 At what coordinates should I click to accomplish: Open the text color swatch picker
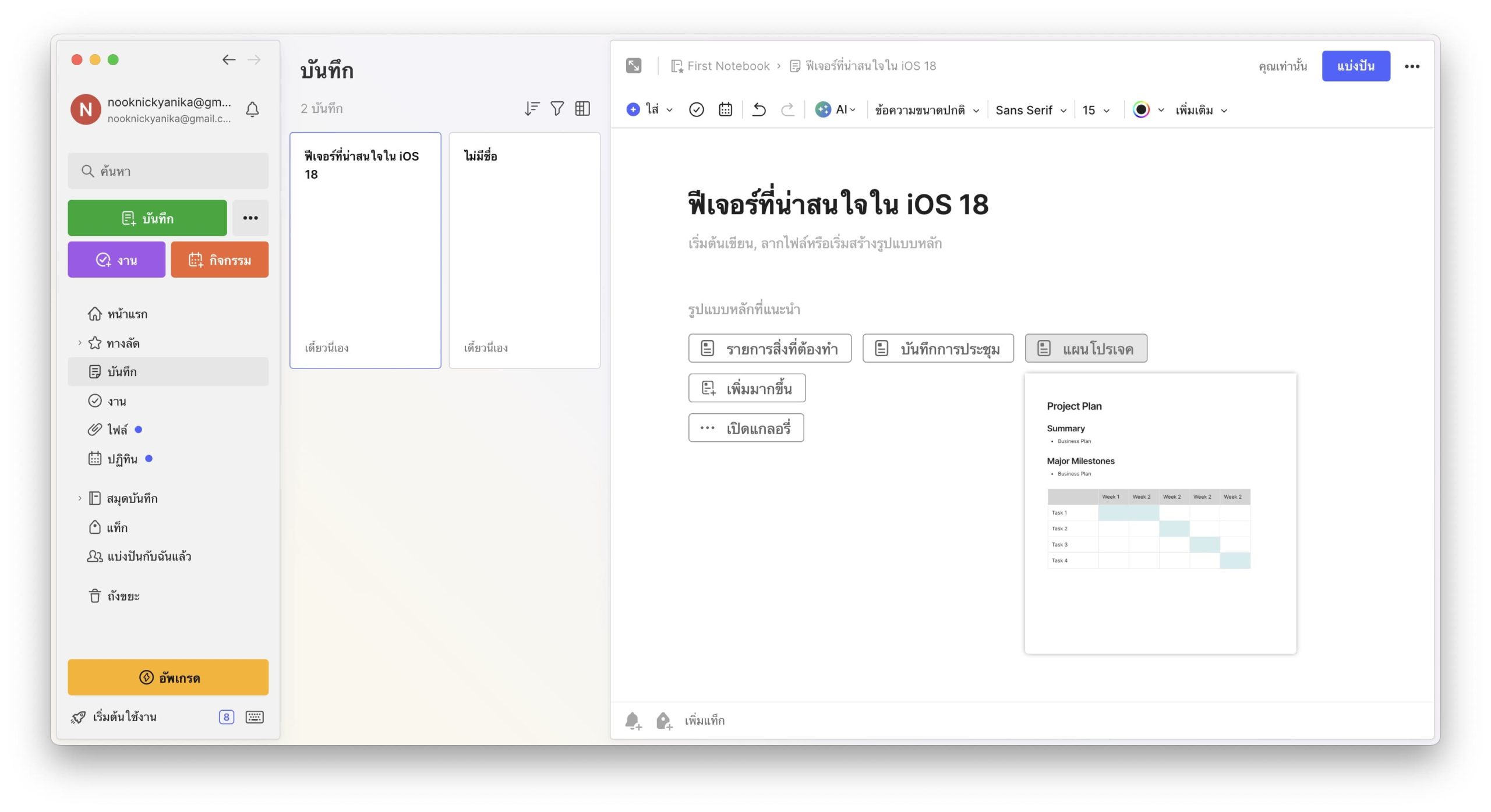tap(1142, 109)
